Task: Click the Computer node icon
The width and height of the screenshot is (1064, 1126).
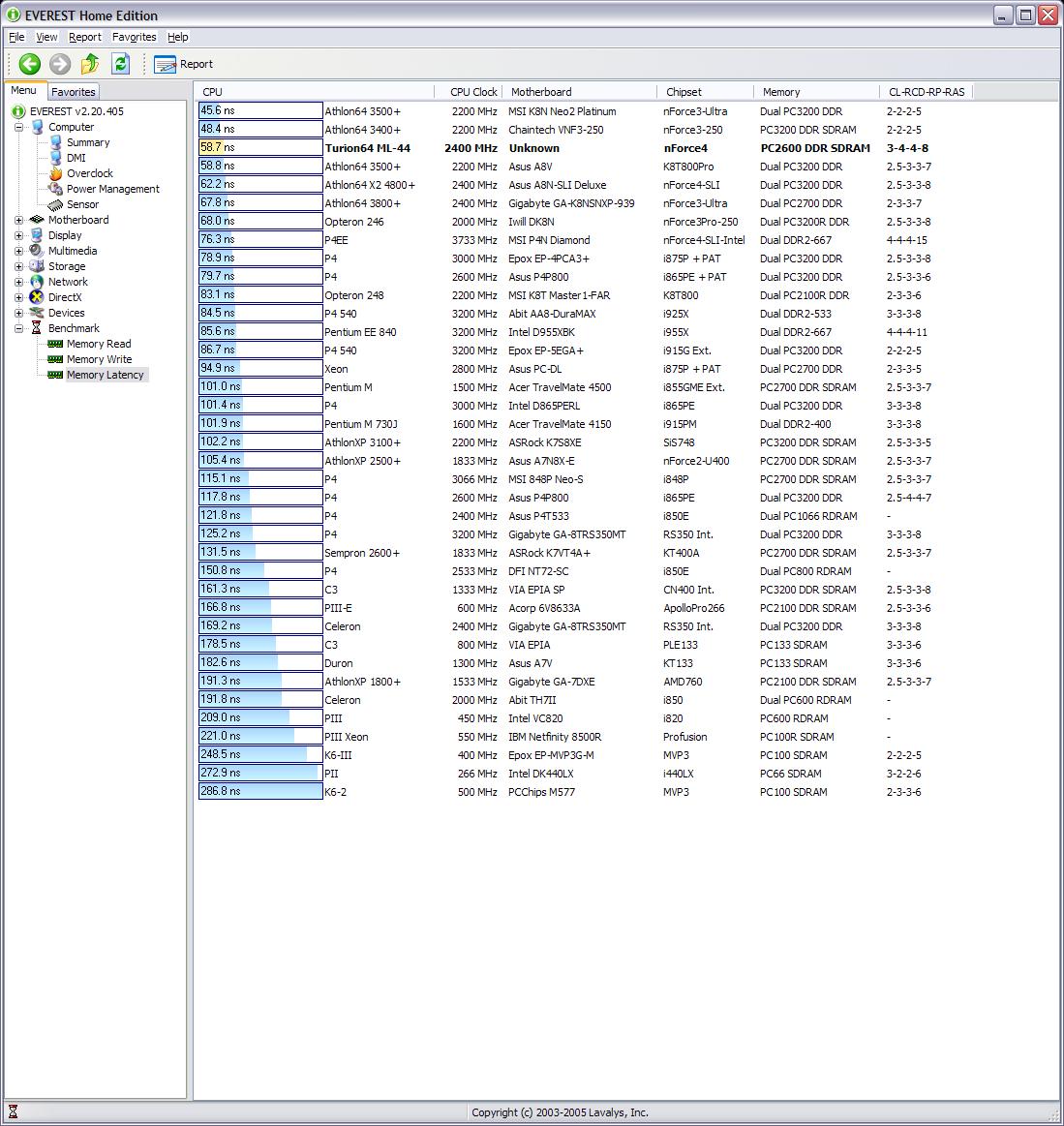Action: click(x=38, y=127)
